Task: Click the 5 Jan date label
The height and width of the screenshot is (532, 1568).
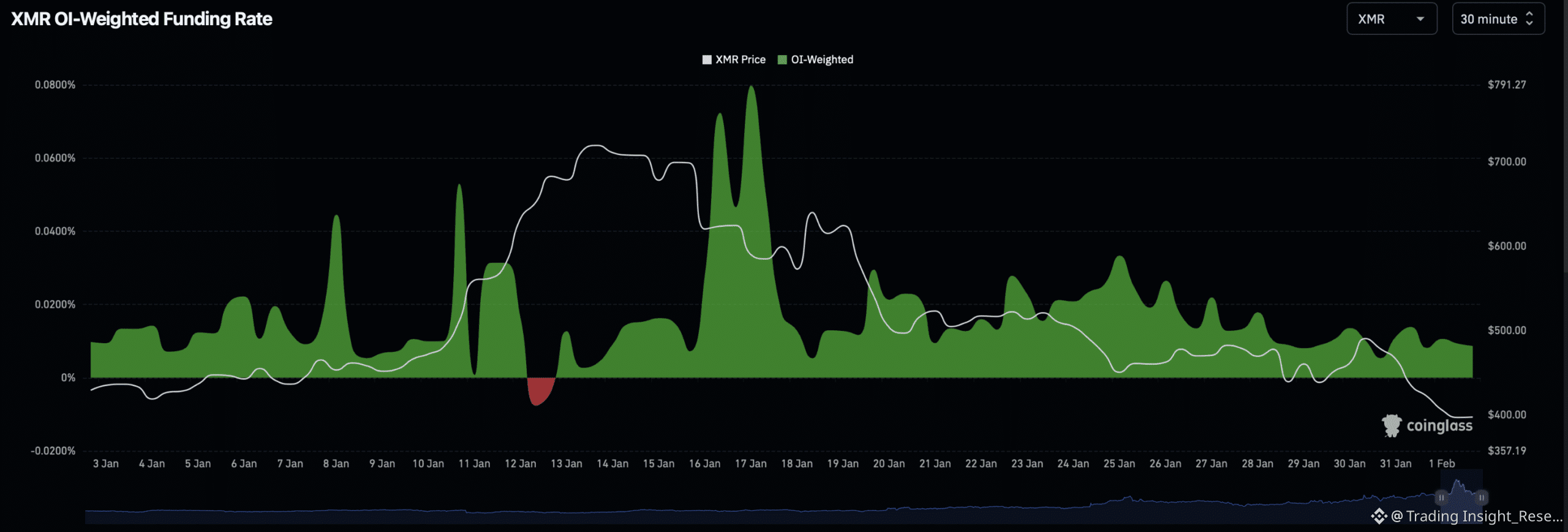Action: [198, 464]
